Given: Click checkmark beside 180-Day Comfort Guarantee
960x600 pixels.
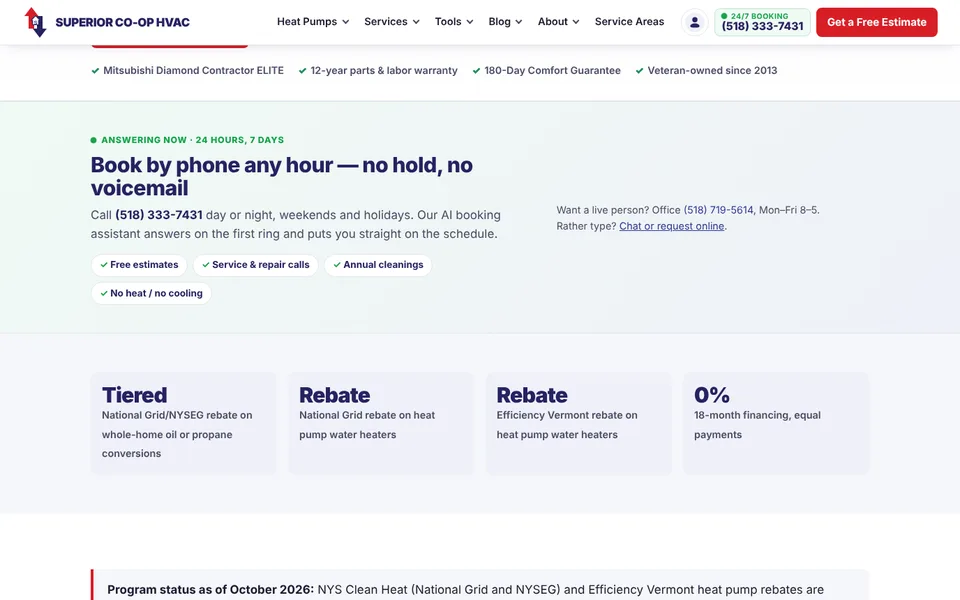Looking at the screenshot, I should (x=476, y=70).
